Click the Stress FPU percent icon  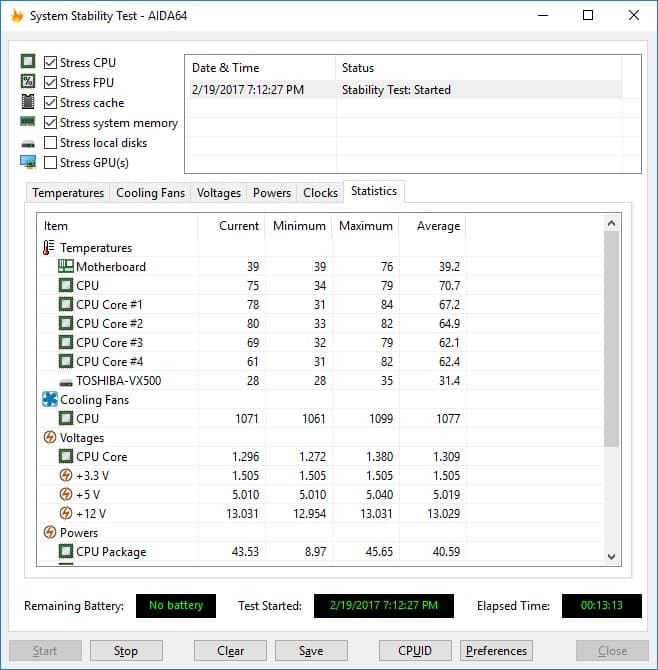click(28, 81)
